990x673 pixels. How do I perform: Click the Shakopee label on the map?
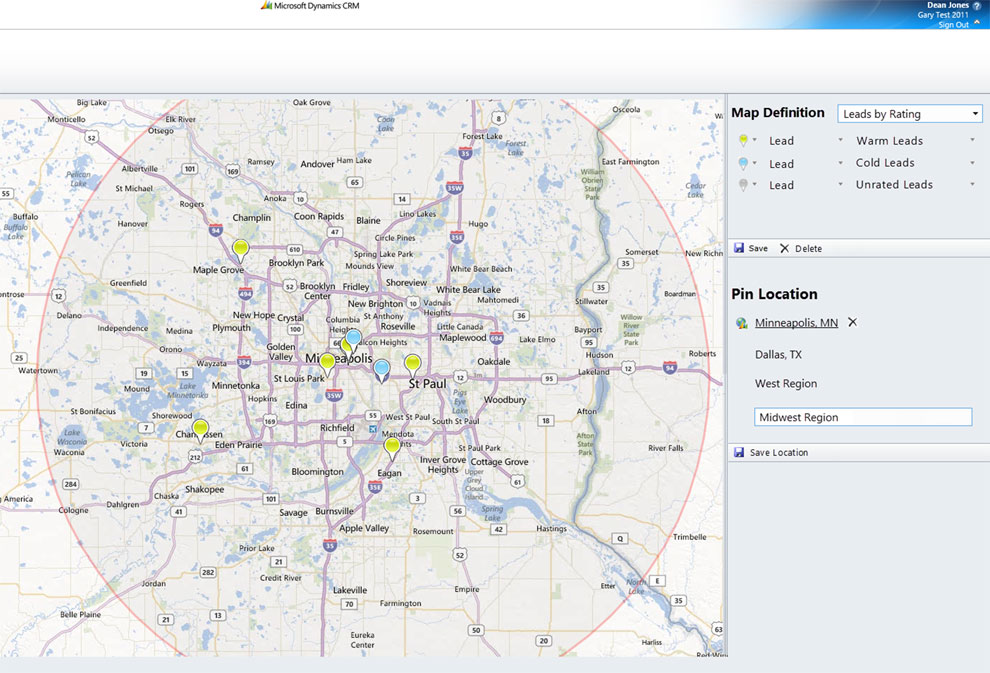205,489
